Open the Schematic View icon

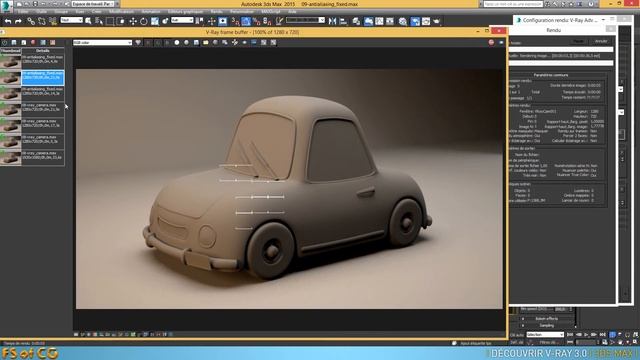click(390, 21)
